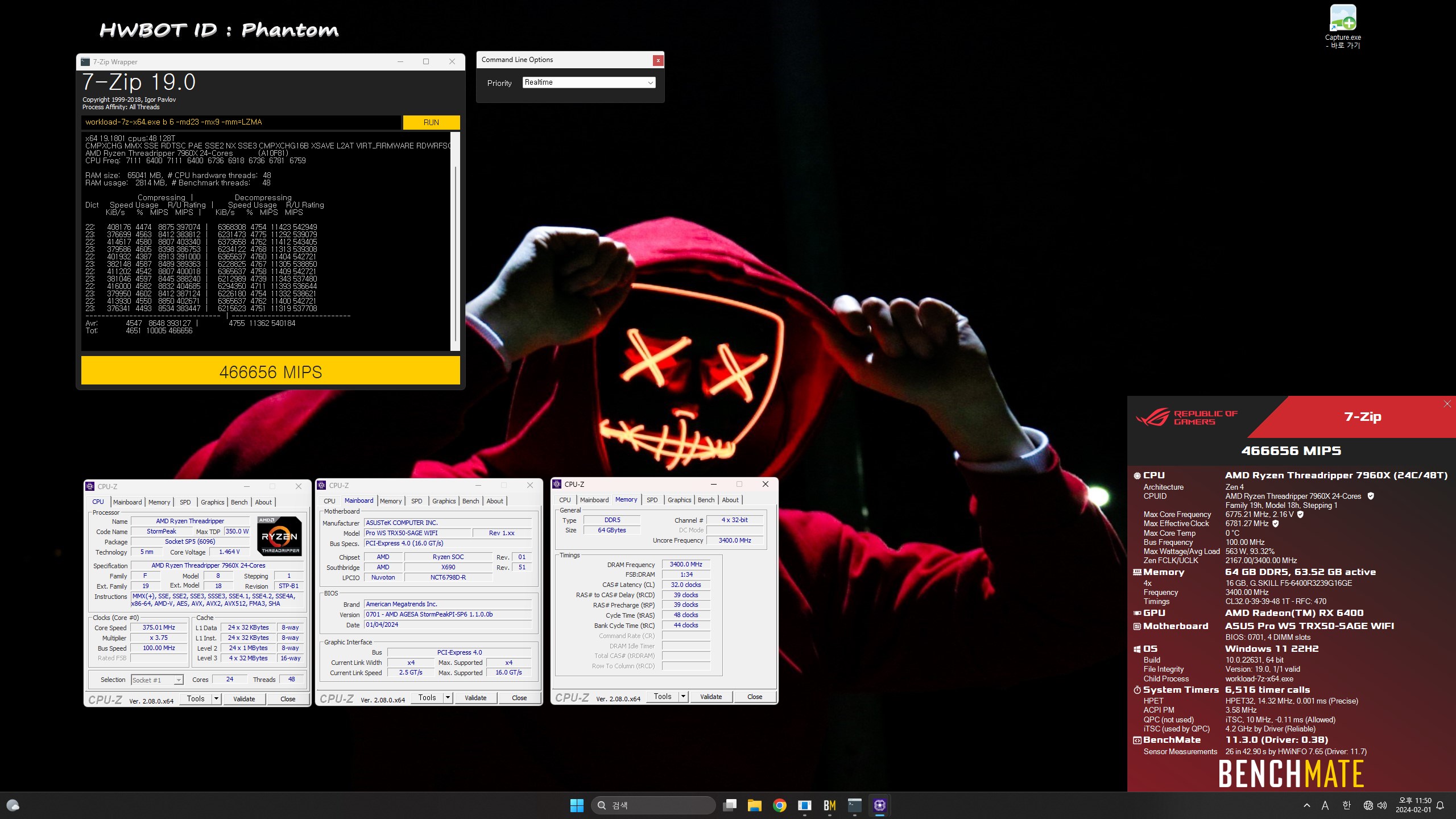This screenshot has width=1456, height=819.
Task: Click Tools button in right CPU-Z window
Action: point(663,697)
